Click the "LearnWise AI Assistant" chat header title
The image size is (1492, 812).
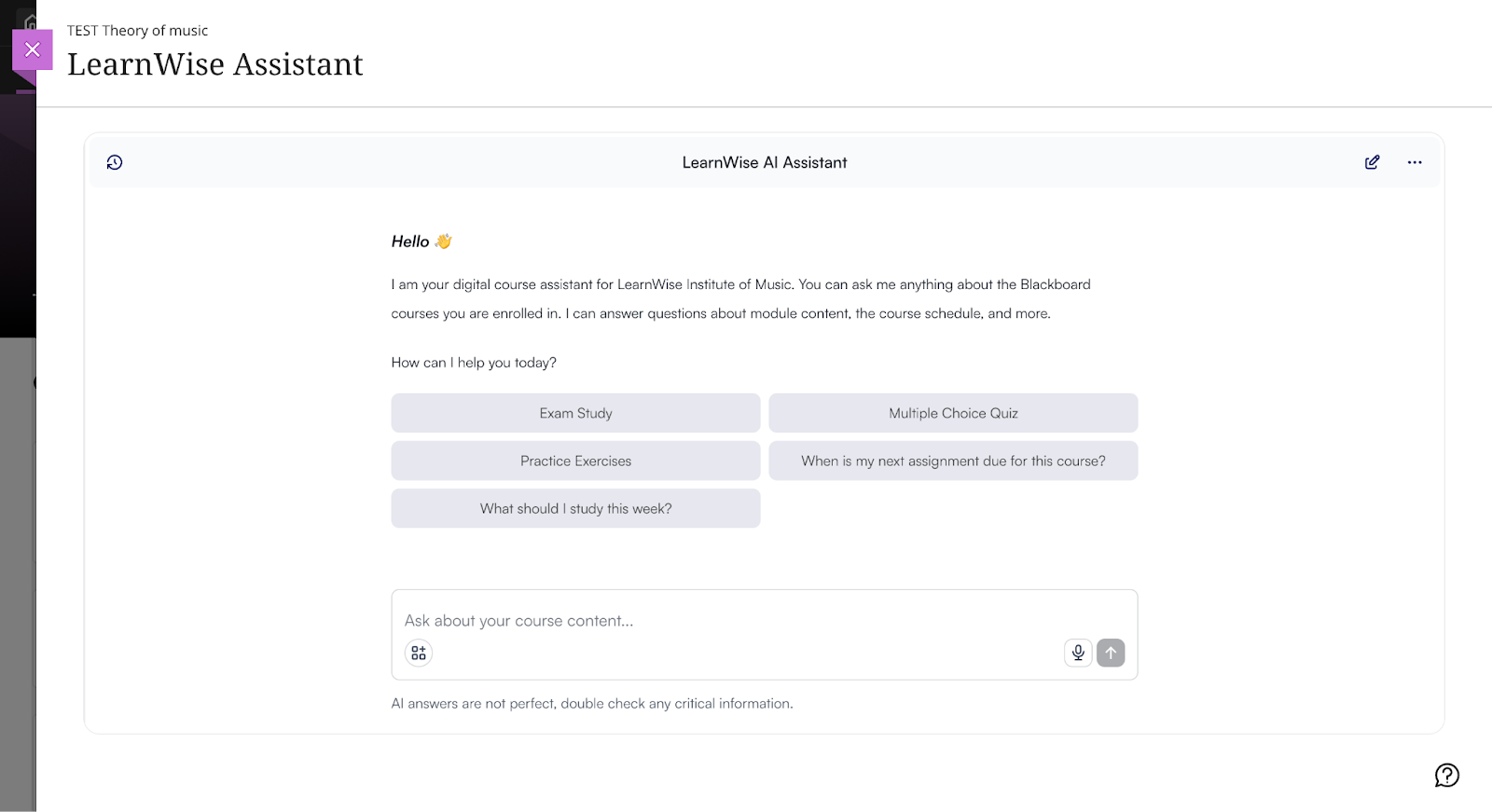(x=765, y=162)
